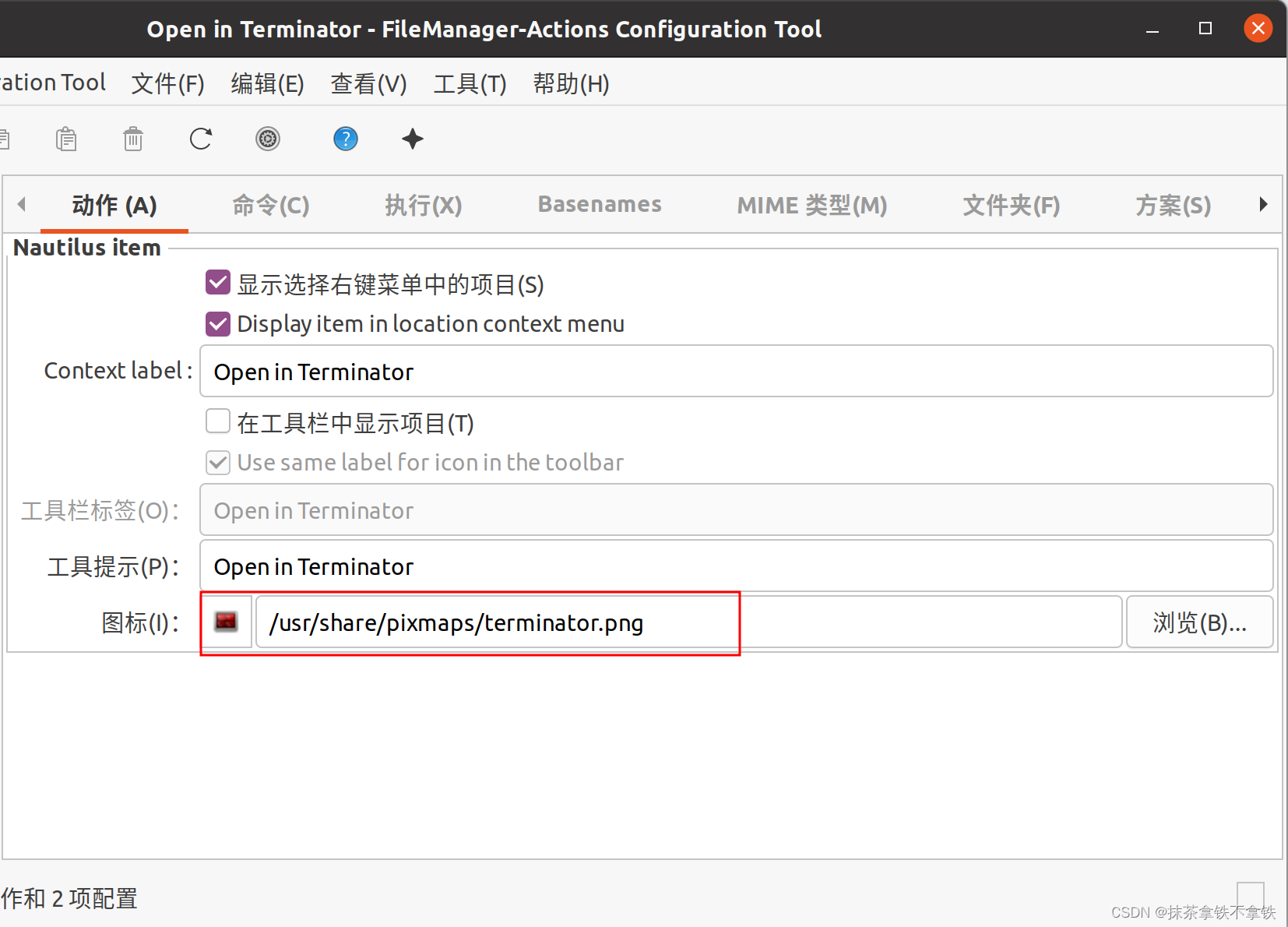Click the icon path /usr/share/pixmaps/terminator.png field
The height and width of the screenshot is (927, 1288).
coord(688,622)
